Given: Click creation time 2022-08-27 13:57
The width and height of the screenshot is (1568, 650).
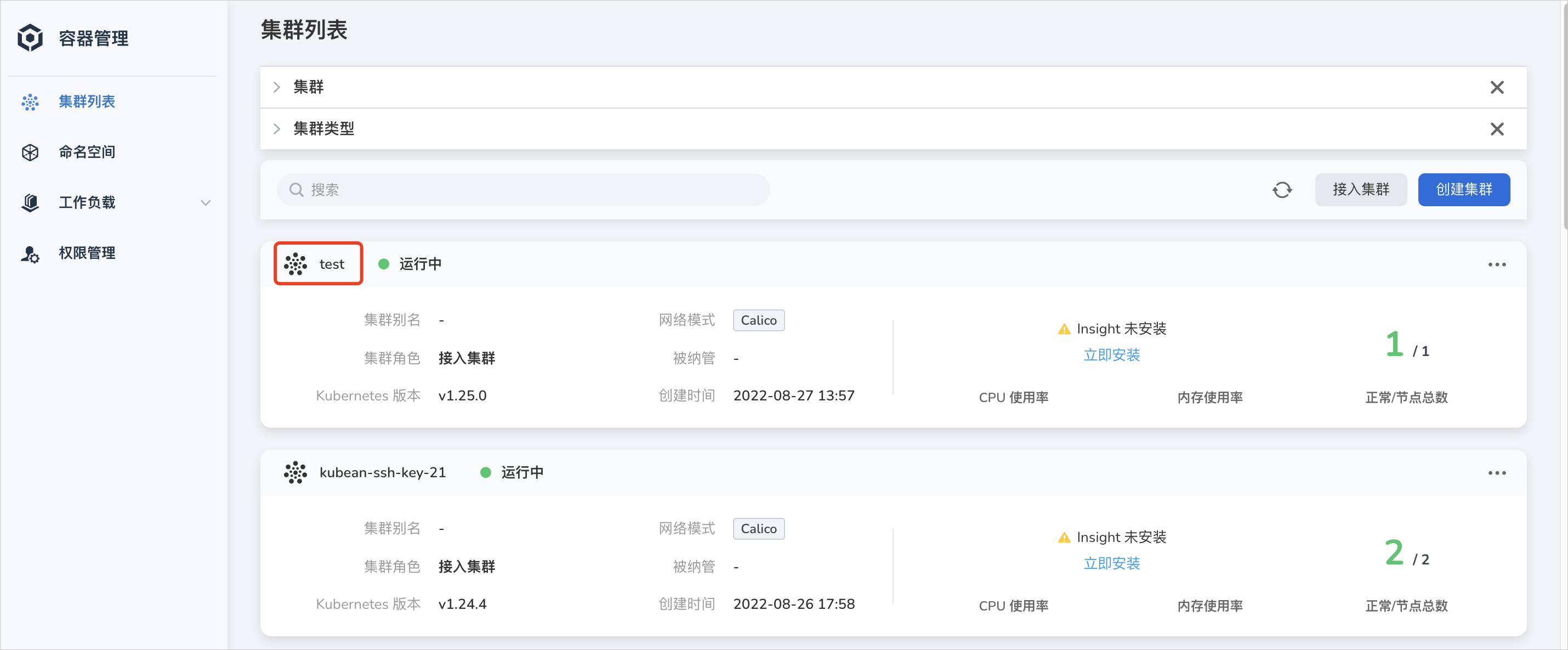Looking at the screenshot, I should [x=794, y=396].
